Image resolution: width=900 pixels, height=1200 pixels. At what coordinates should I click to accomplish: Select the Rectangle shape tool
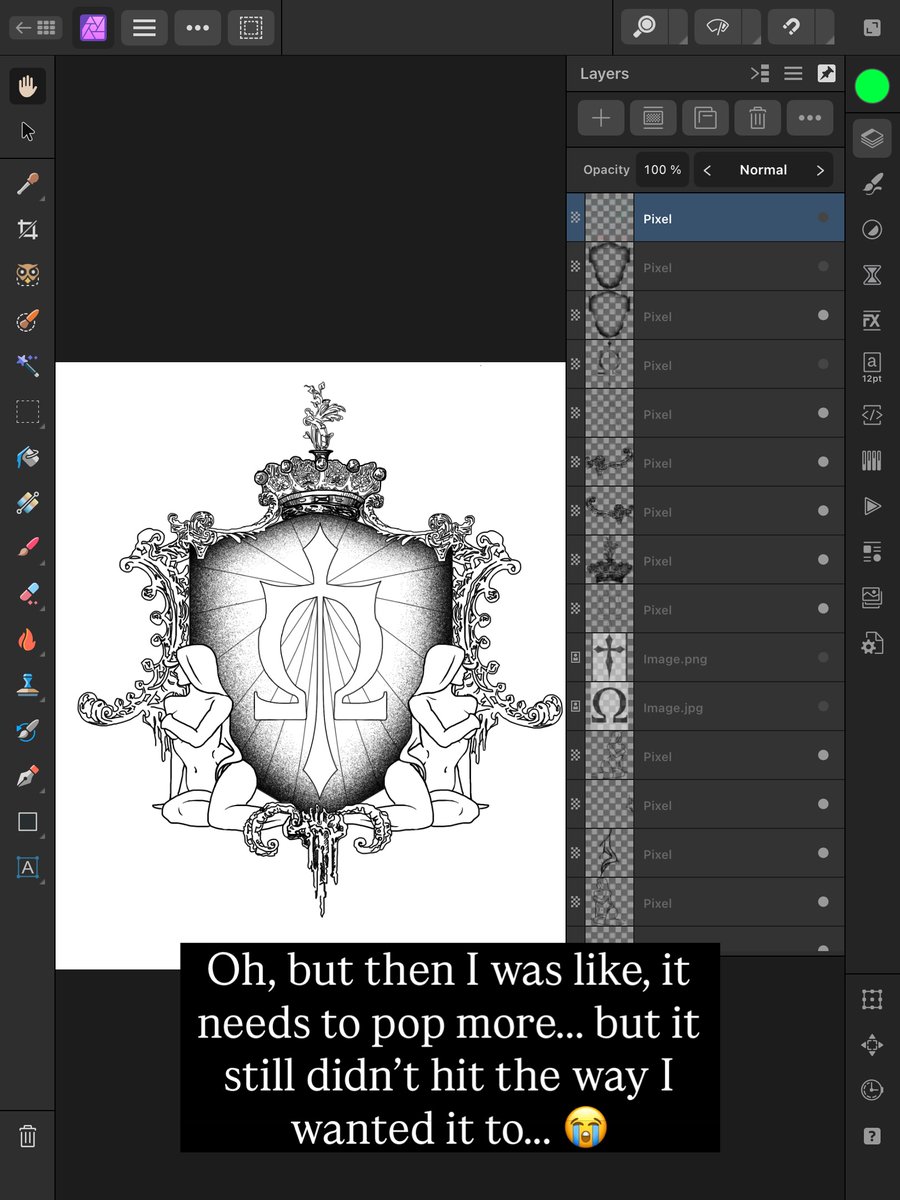(27, 822)
